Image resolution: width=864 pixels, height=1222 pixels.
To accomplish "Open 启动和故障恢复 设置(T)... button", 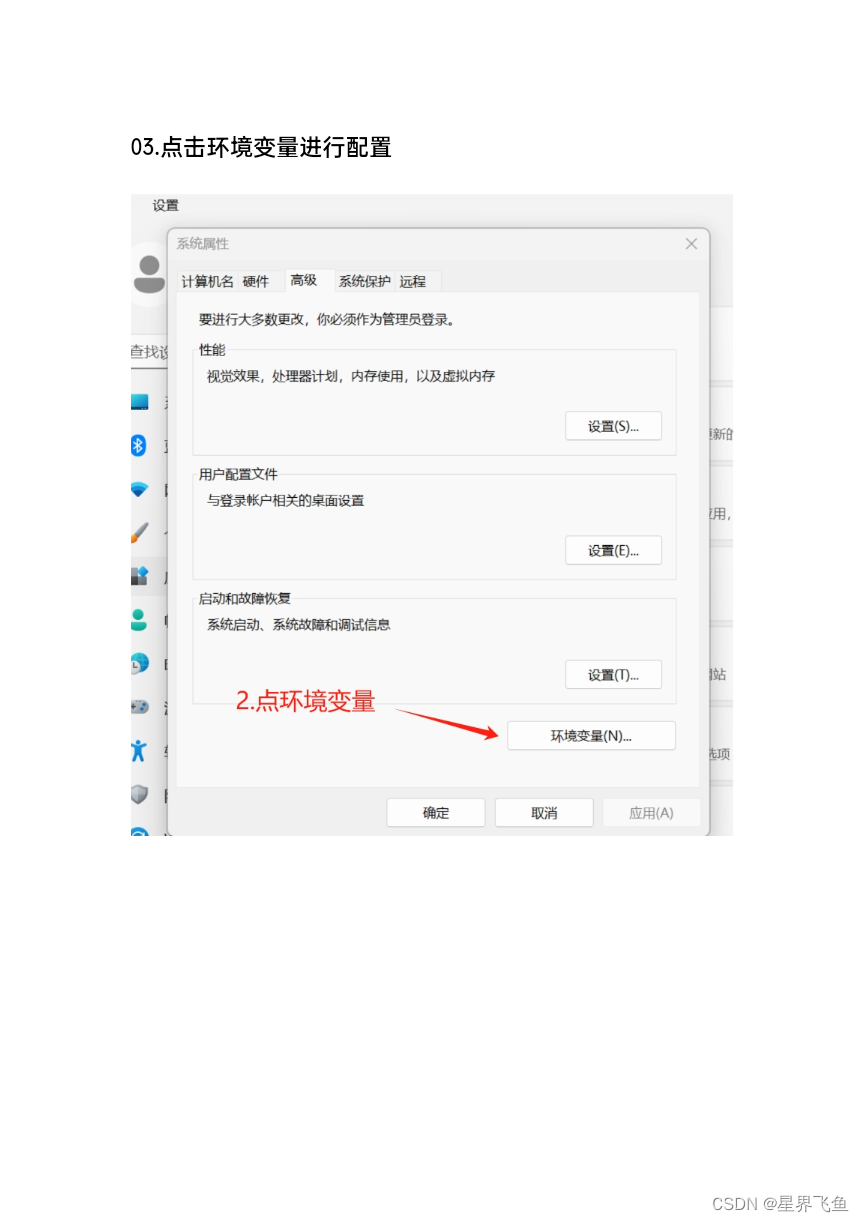I will click(x=613, y=674).
